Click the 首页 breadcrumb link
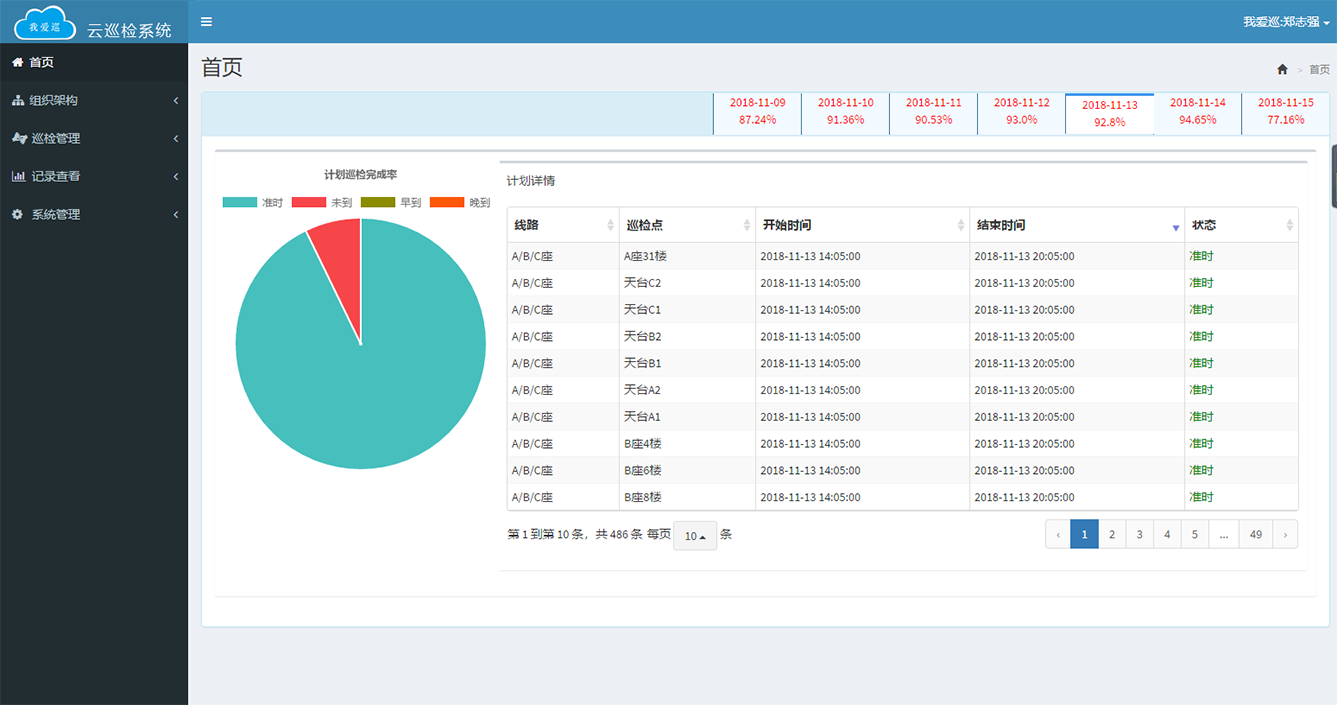This screenshot has width=1337, height=705. (x=1317, y=68)
